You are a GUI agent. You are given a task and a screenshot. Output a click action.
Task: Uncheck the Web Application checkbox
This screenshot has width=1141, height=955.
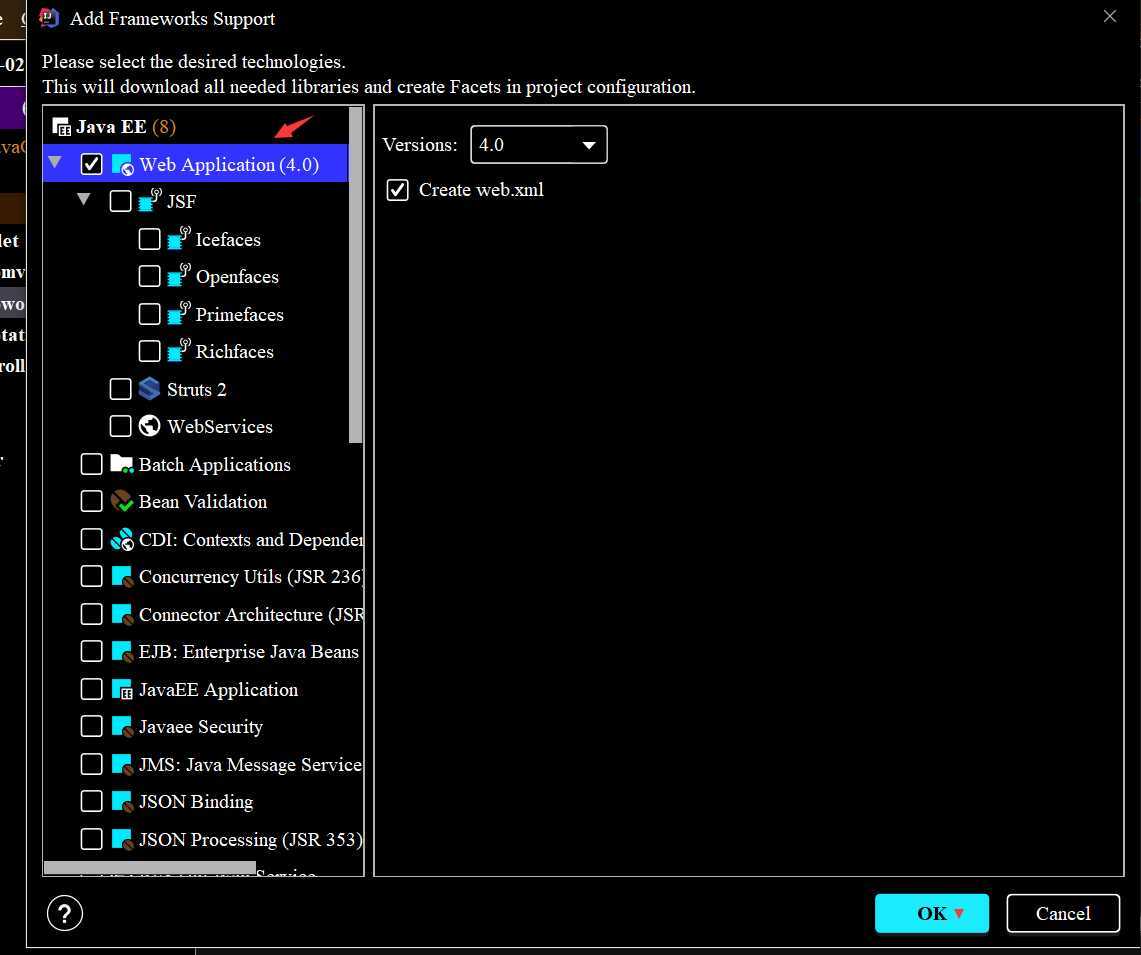pyautogui.click(x=91, y=164)
